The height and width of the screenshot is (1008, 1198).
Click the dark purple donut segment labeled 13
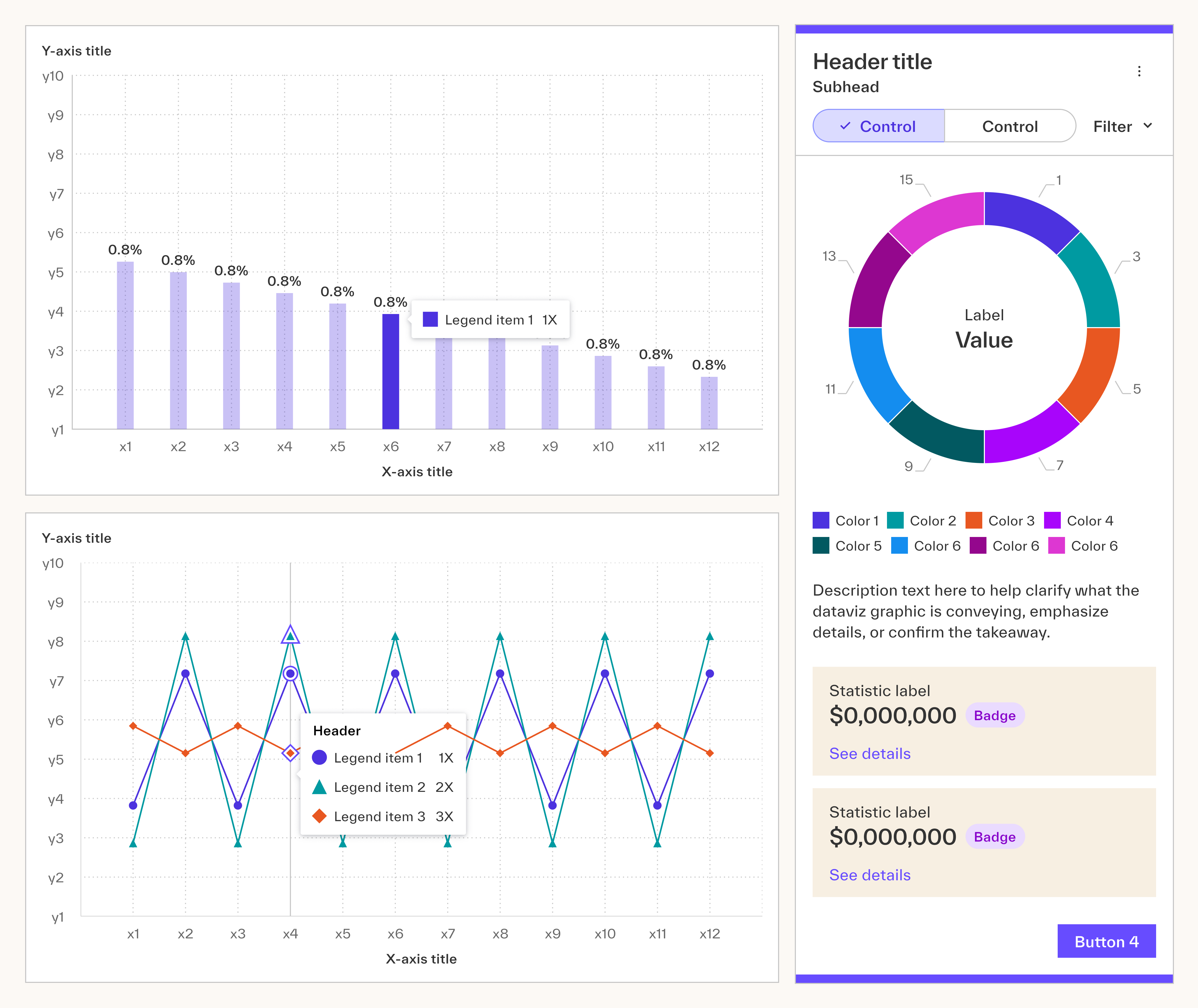click(874, 283)
